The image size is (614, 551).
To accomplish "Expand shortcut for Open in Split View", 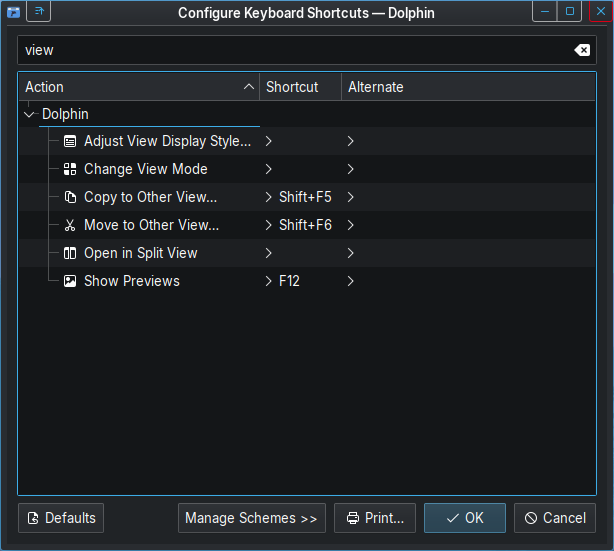I will point(268,253).
